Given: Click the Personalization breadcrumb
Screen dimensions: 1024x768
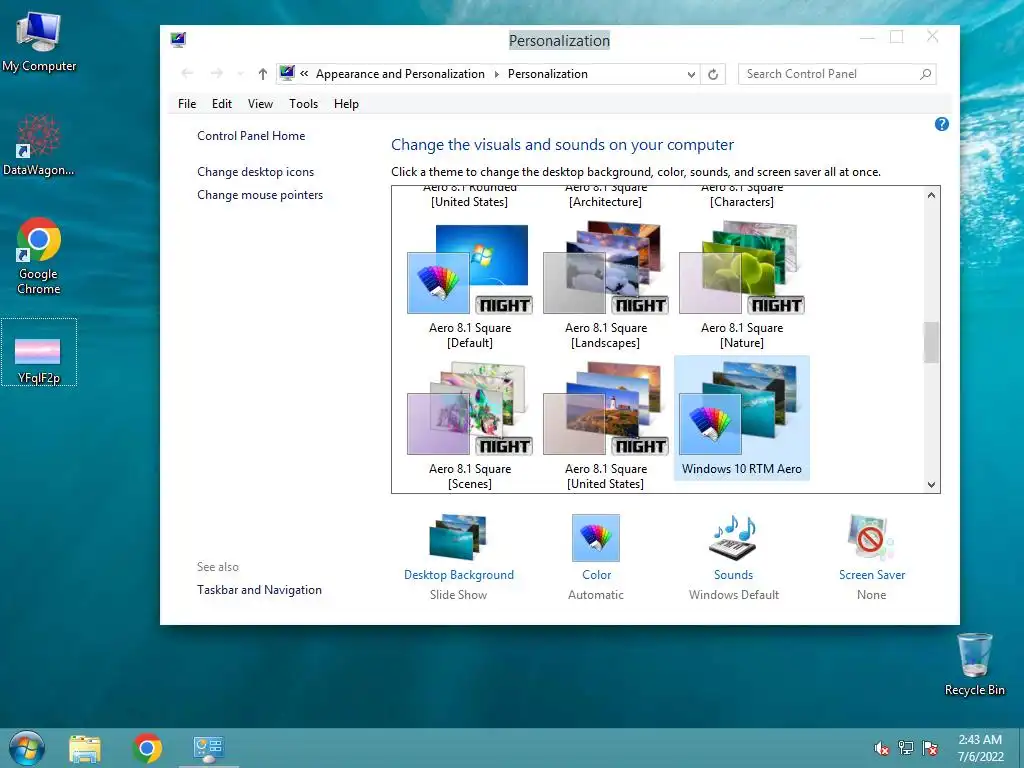Looking at the screenshot, I should coord(548,74).
